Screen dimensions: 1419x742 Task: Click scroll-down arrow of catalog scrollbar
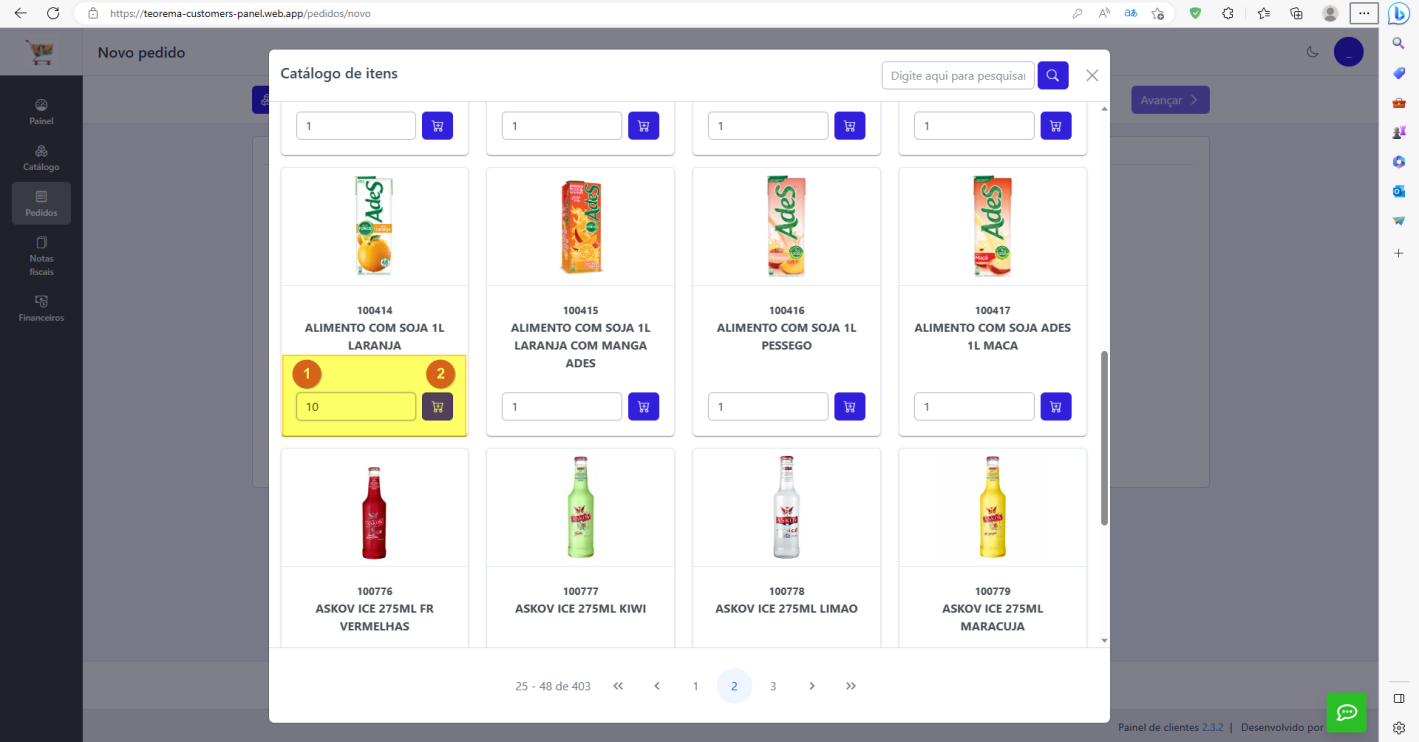tap(1104, 640)
